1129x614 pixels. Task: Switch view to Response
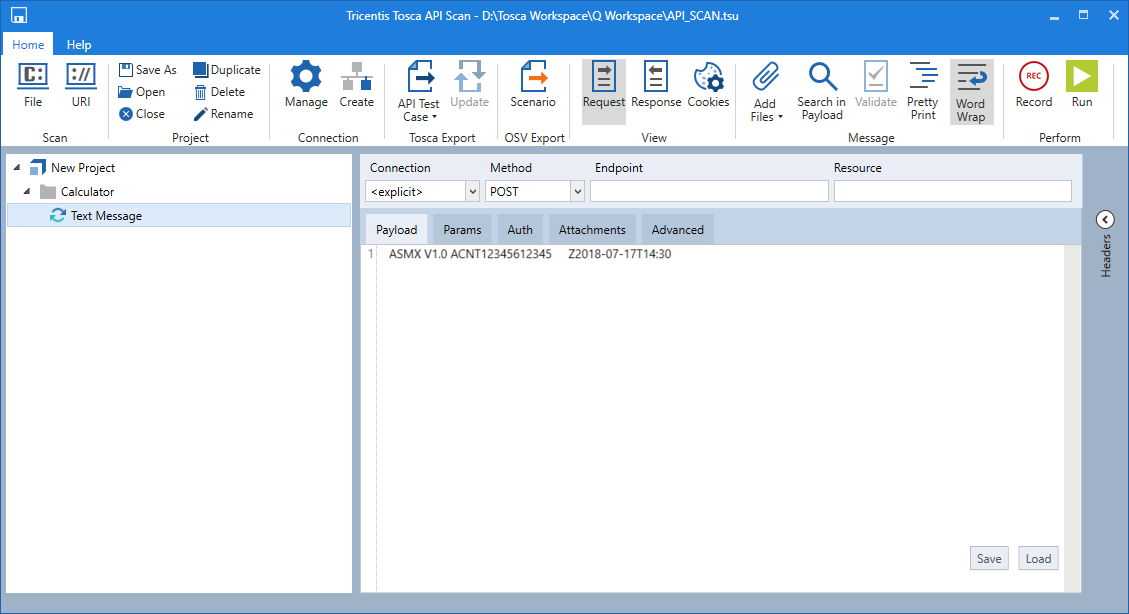pyautogui.click(x=656, y=84)
